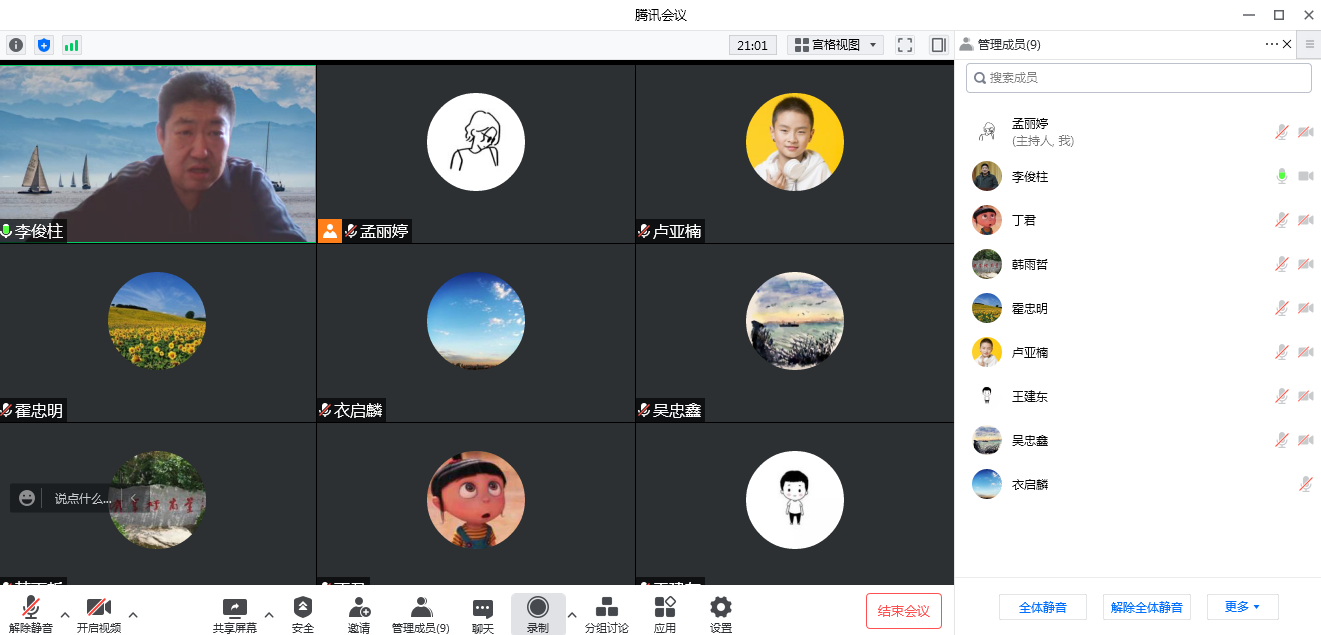This screenshot has width=1321, height=635.
Task: Click the meeting info icon
Action: coord(16,45)
